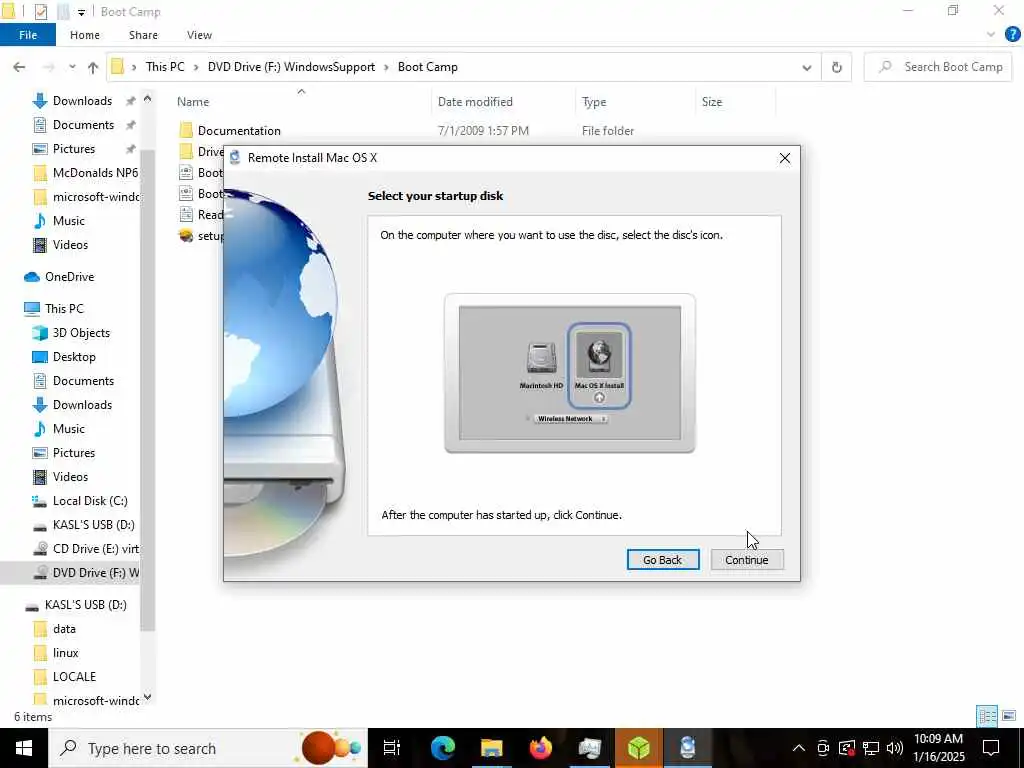Select Downloads in Quick access
The height and width of the screenshot is (768, 1024).
[x=82, y=101]
